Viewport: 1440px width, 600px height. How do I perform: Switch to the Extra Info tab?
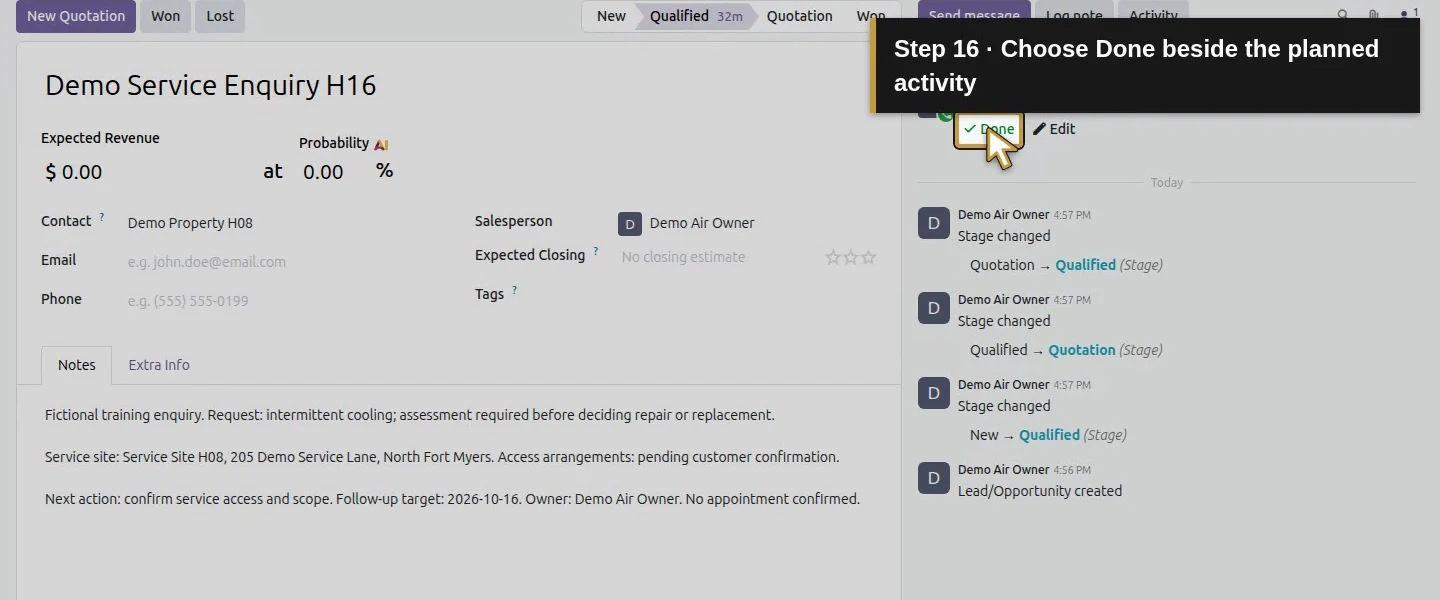[x=159, y=365]
